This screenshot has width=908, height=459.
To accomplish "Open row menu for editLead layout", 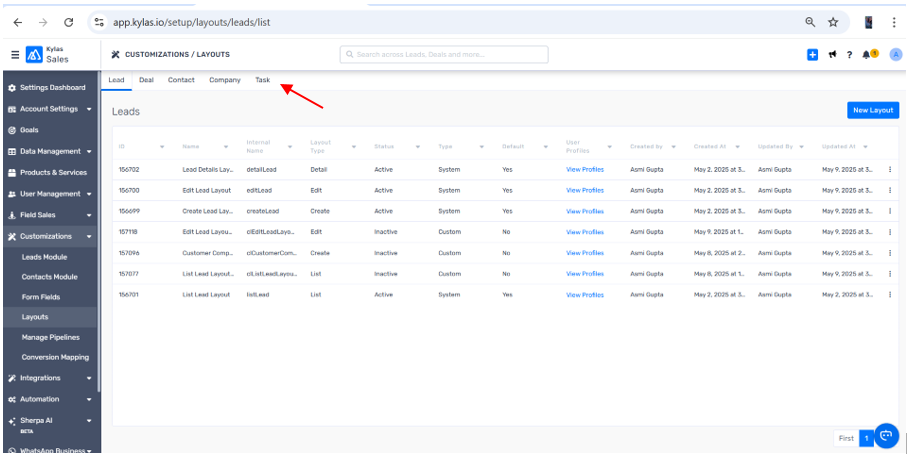I will (890, 190).
